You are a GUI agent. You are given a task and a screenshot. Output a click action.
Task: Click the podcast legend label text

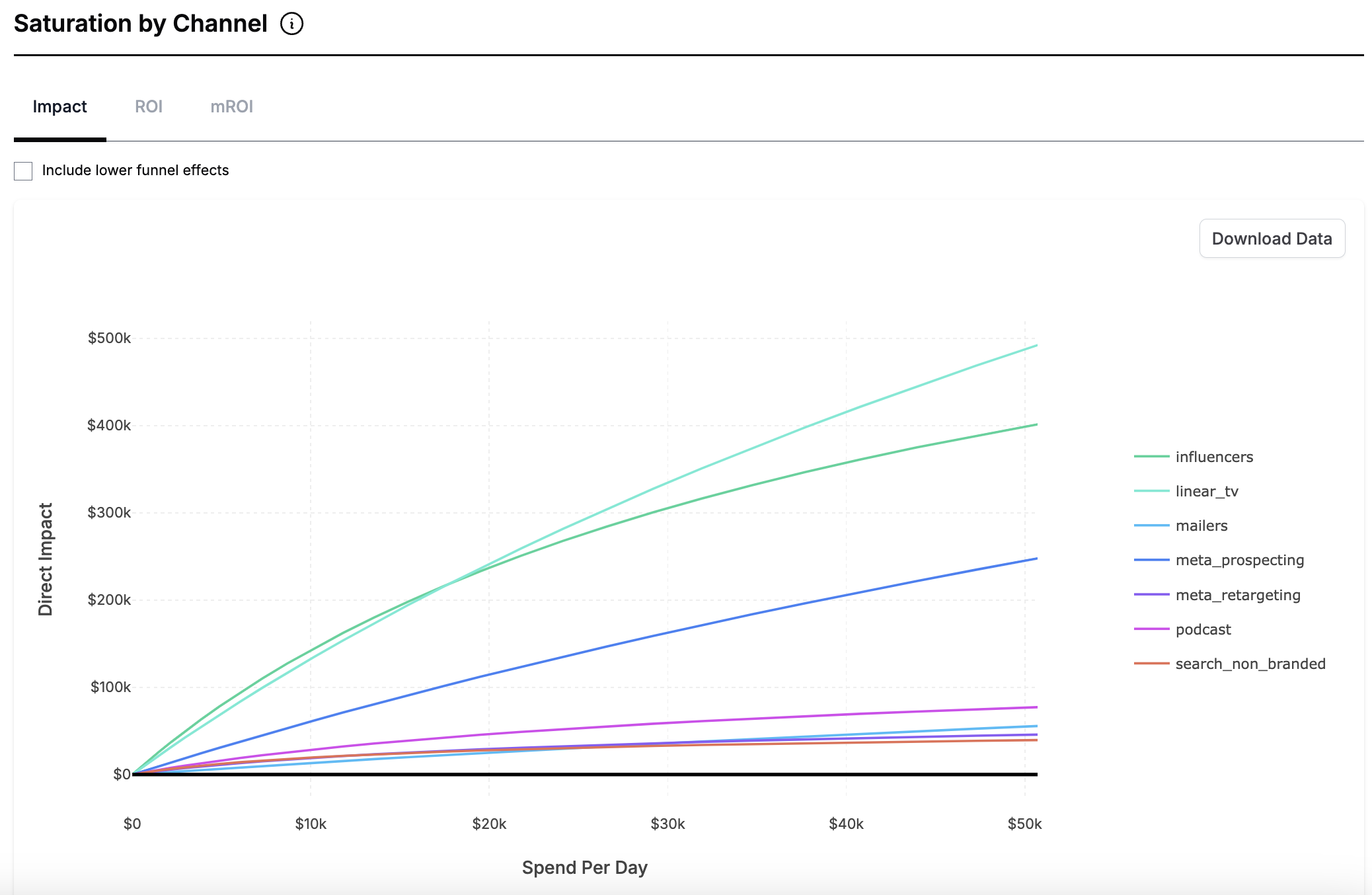click(1203, 629)
